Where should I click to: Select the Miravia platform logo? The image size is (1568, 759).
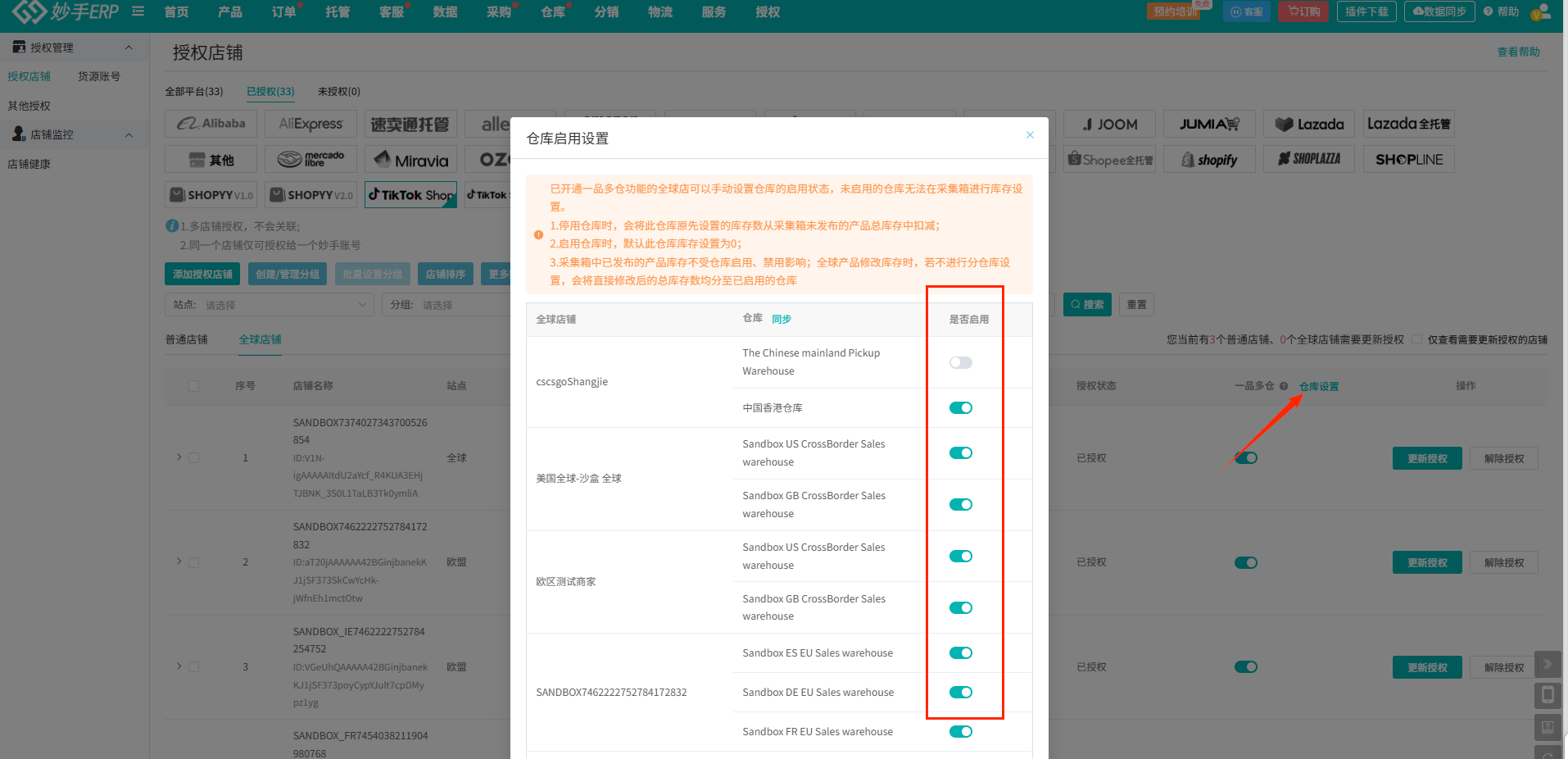tap(410, 159)
